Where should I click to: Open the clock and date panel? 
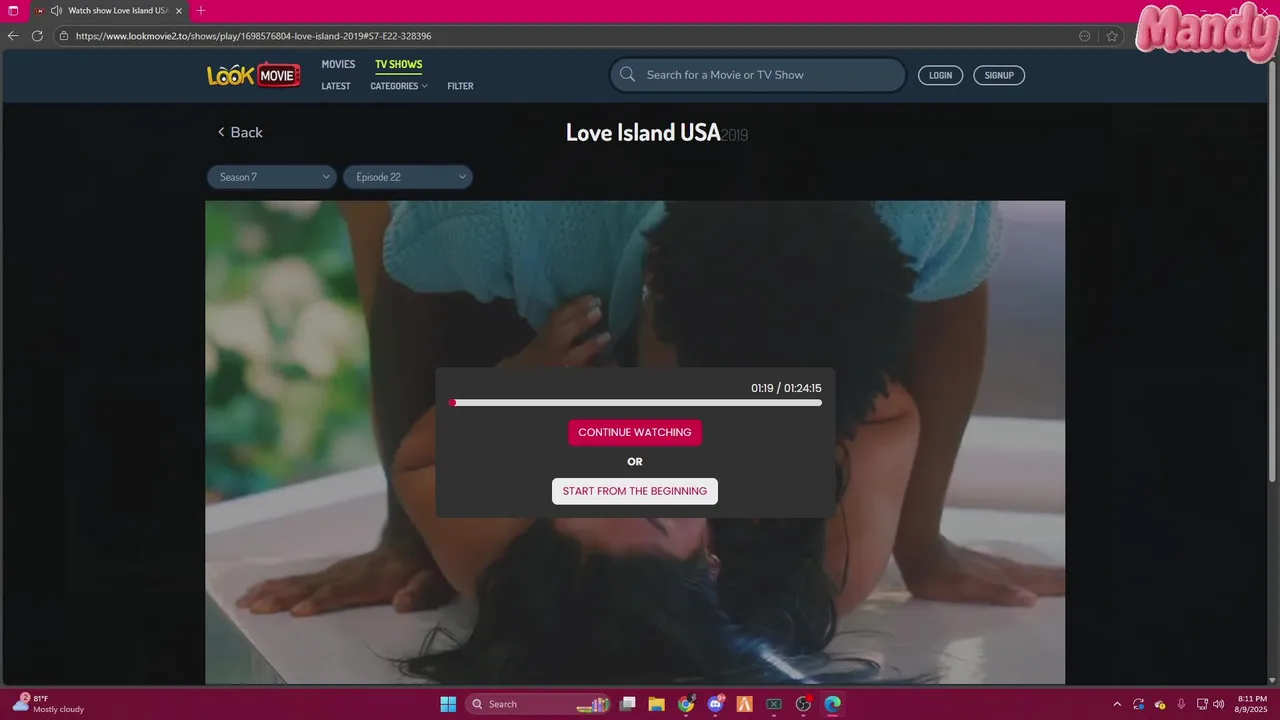tap(1252, 704)
